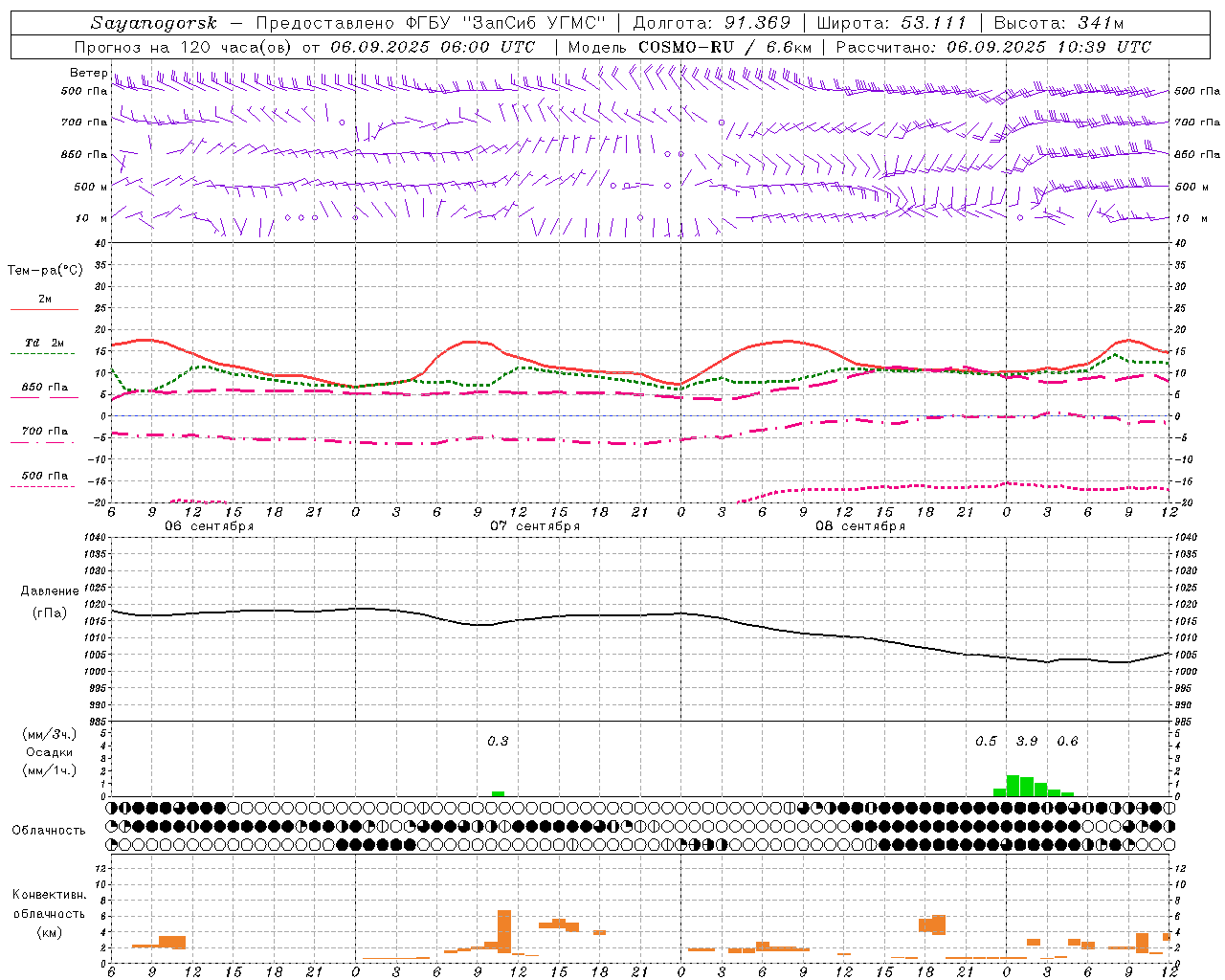Screen dimensions: 1225x980
Task: Click the tallest green precipitation bar
Action: (x=1013, y=786)
